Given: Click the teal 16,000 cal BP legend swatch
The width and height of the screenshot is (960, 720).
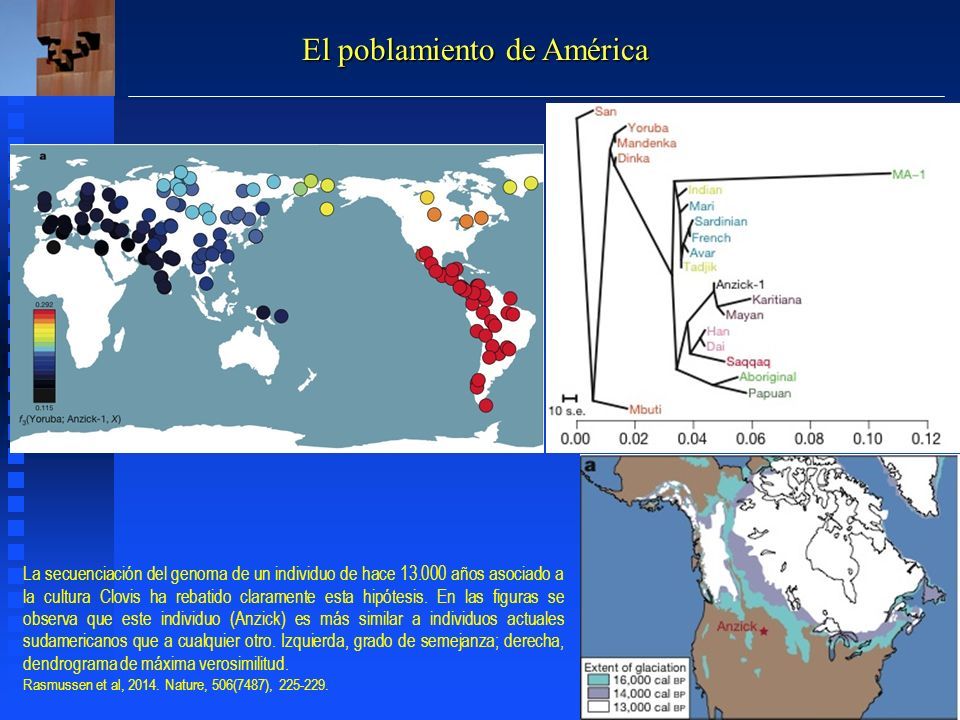Looking at the screenshot, I should tap(598, 680).
